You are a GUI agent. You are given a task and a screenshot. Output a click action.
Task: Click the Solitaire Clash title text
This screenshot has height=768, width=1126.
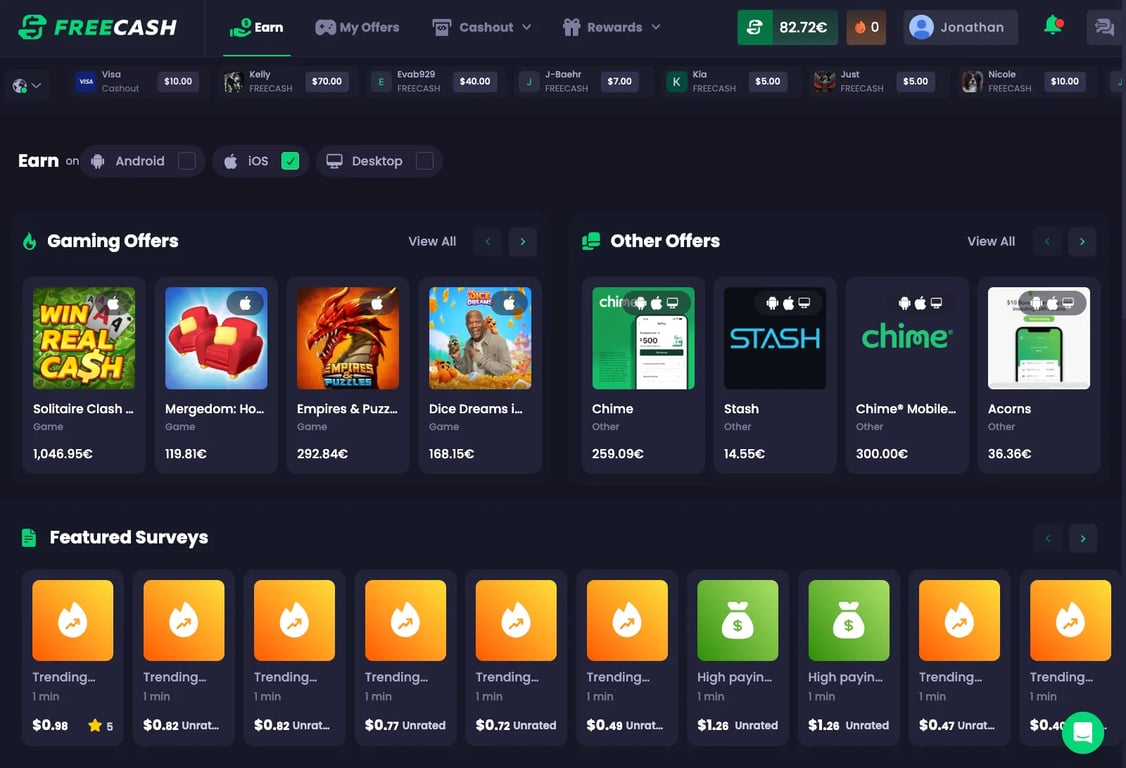click(83, 409)
